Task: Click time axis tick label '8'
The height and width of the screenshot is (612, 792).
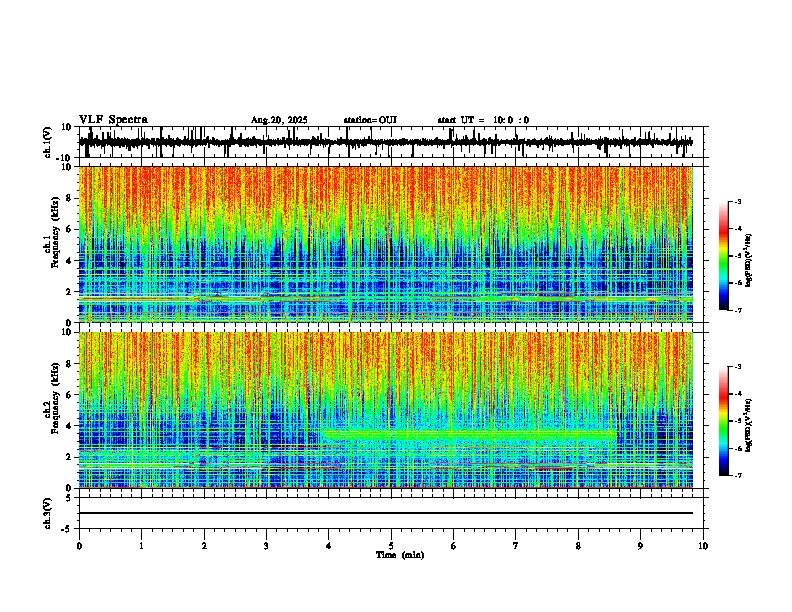Action: tap(578, 546)
